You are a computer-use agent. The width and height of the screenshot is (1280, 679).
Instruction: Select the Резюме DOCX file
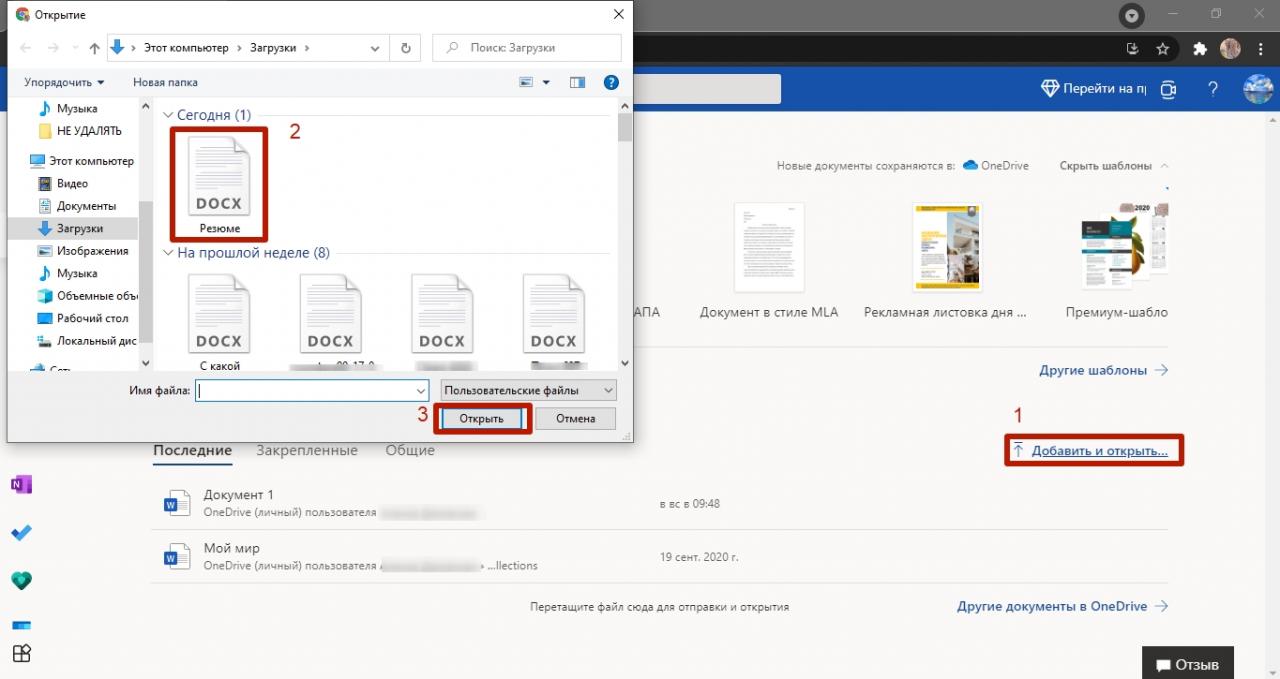219,183
